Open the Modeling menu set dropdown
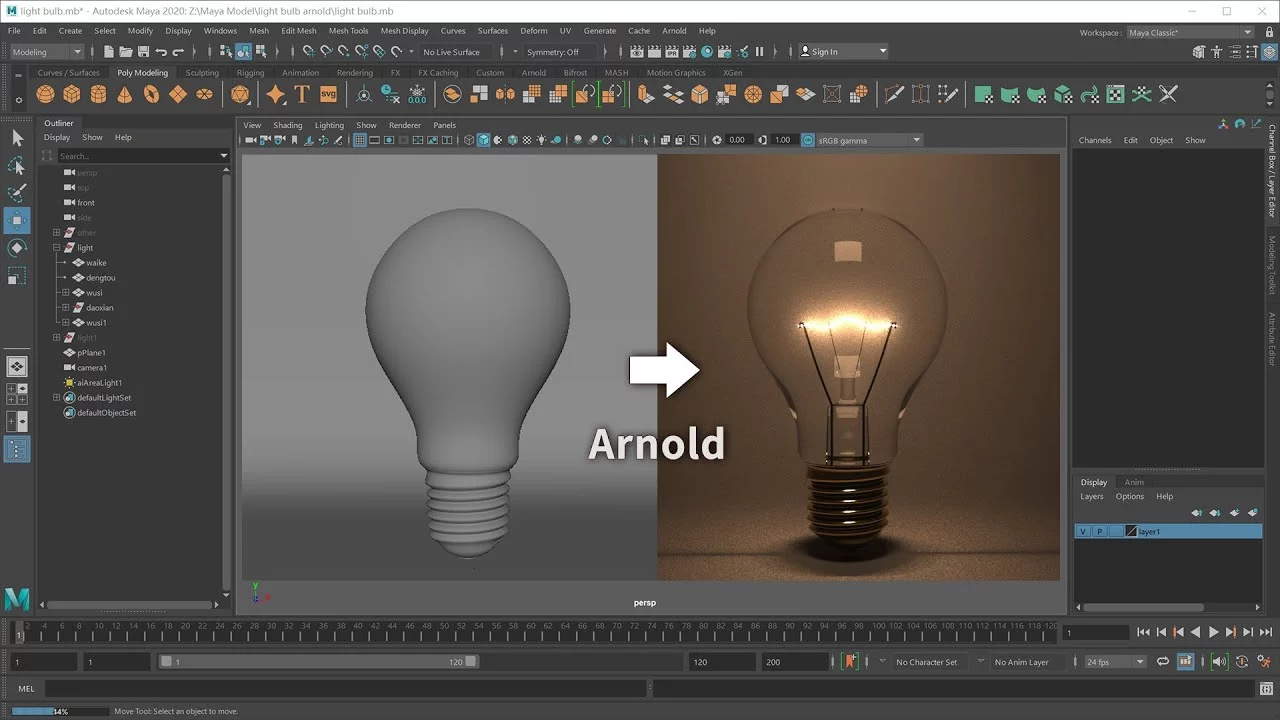The image size is (1280, 720). 46,52
